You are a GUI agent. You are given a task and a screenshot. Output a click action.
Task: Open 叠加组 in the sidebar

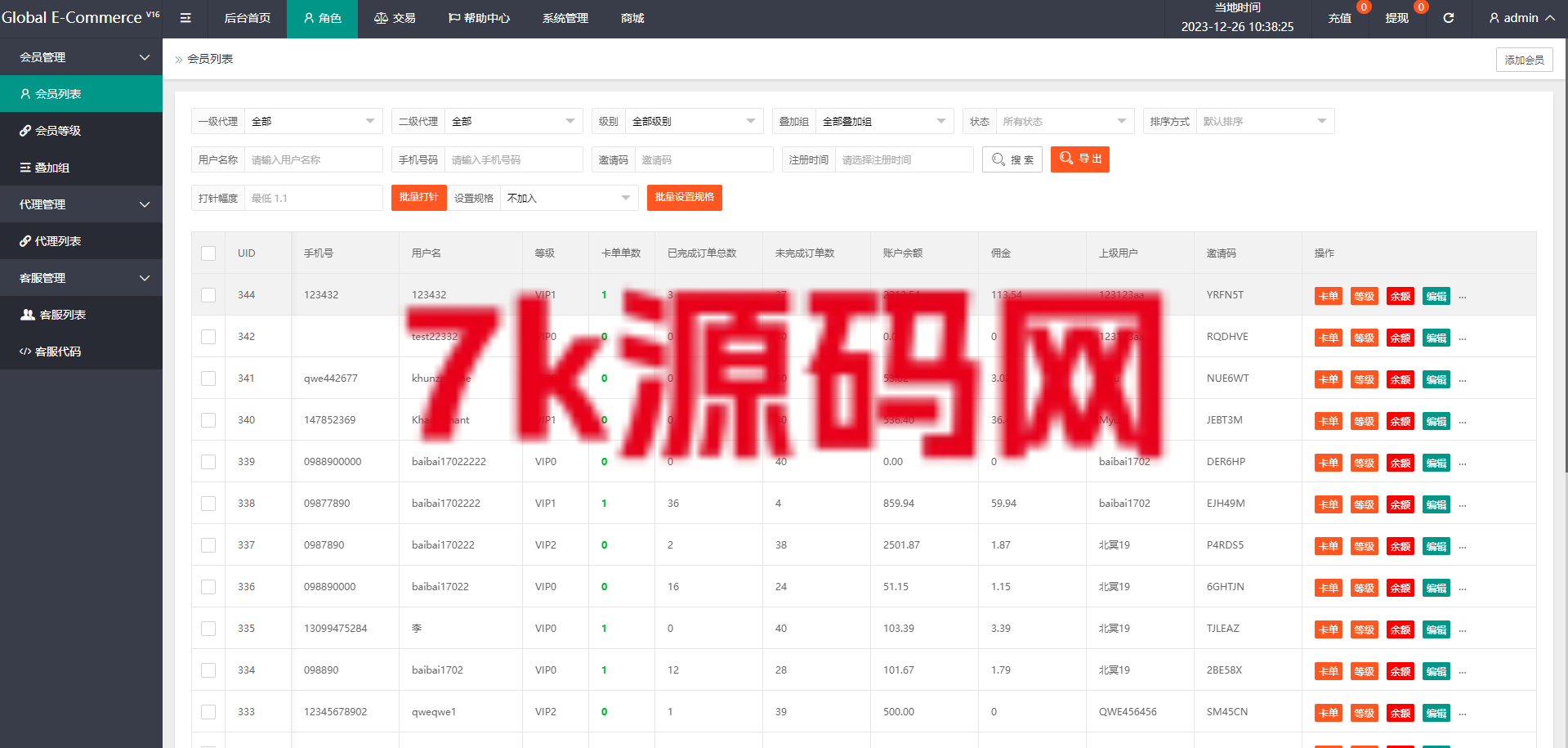tap(81, 168)
